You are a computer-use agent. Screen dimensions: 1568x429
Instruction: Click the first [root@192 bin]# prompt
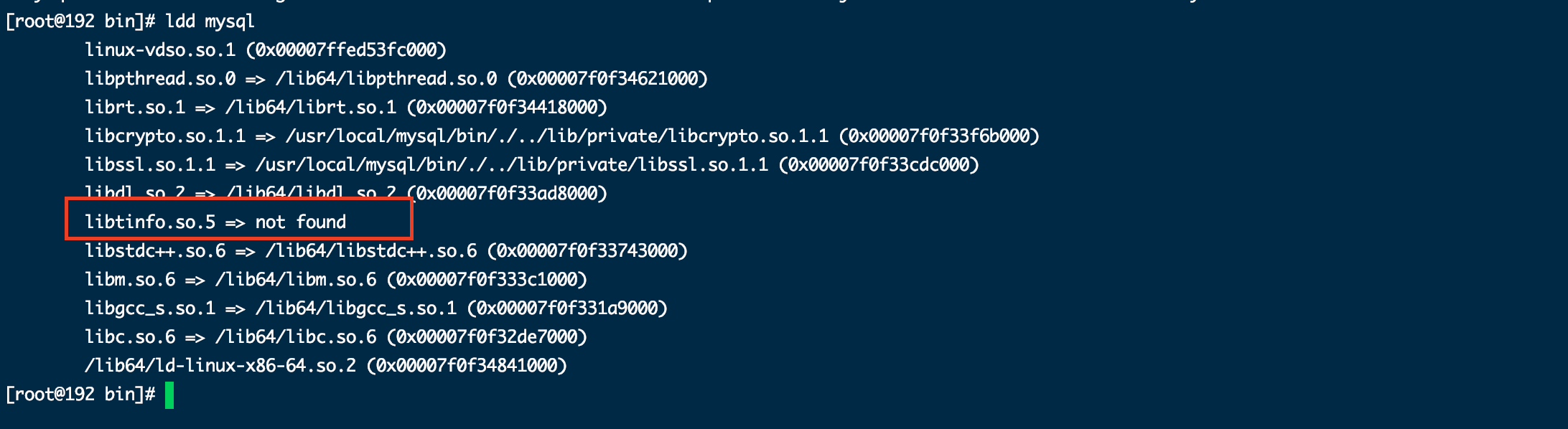click(x=80, y=22)
